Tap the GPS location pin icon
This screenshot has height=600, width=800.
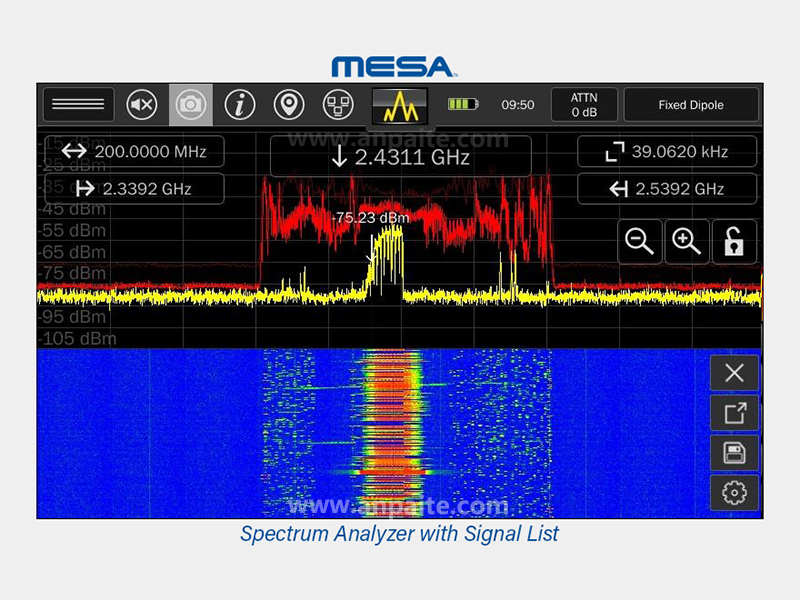click(289, 104)
